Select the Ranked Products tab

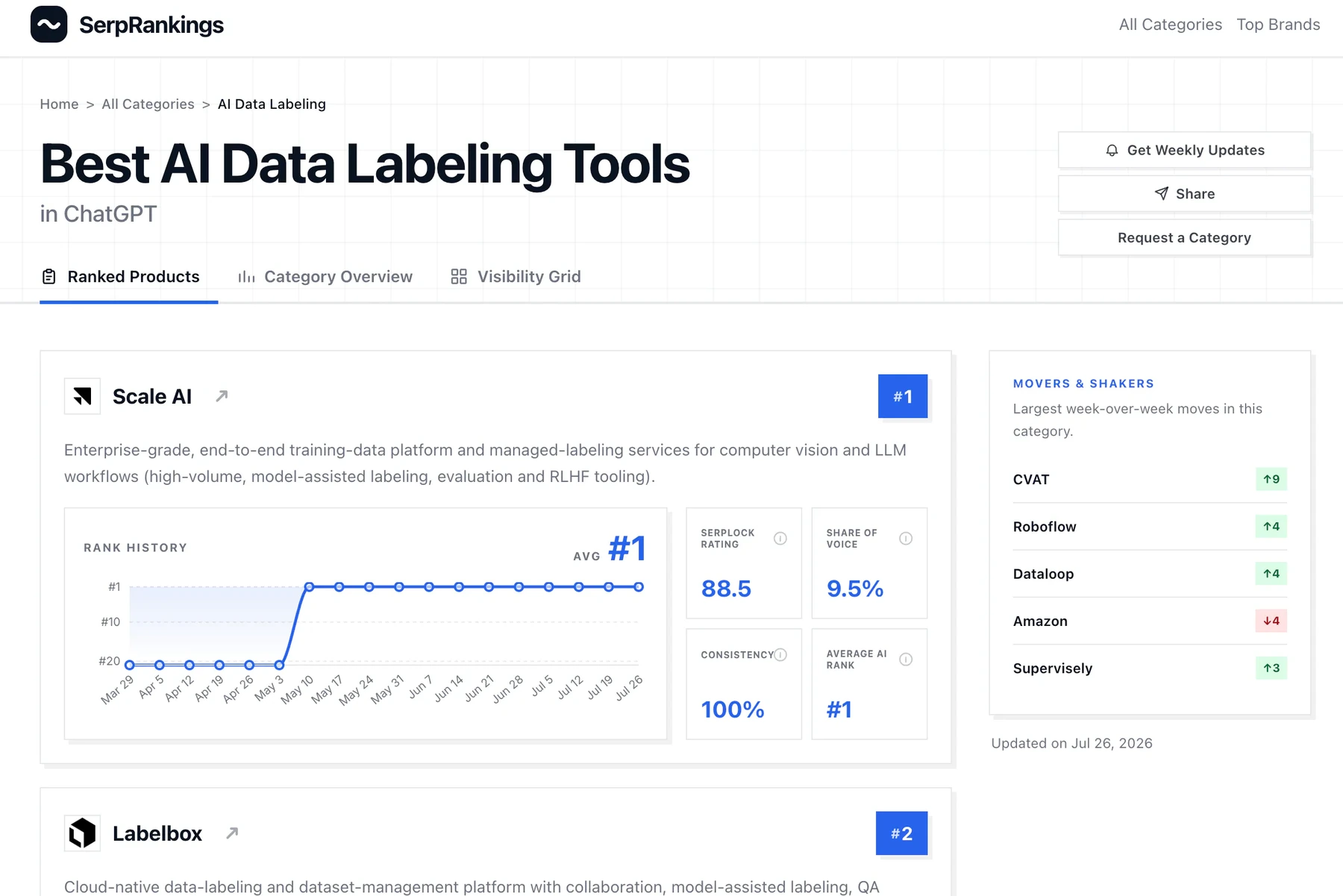(x=121, y=277)
